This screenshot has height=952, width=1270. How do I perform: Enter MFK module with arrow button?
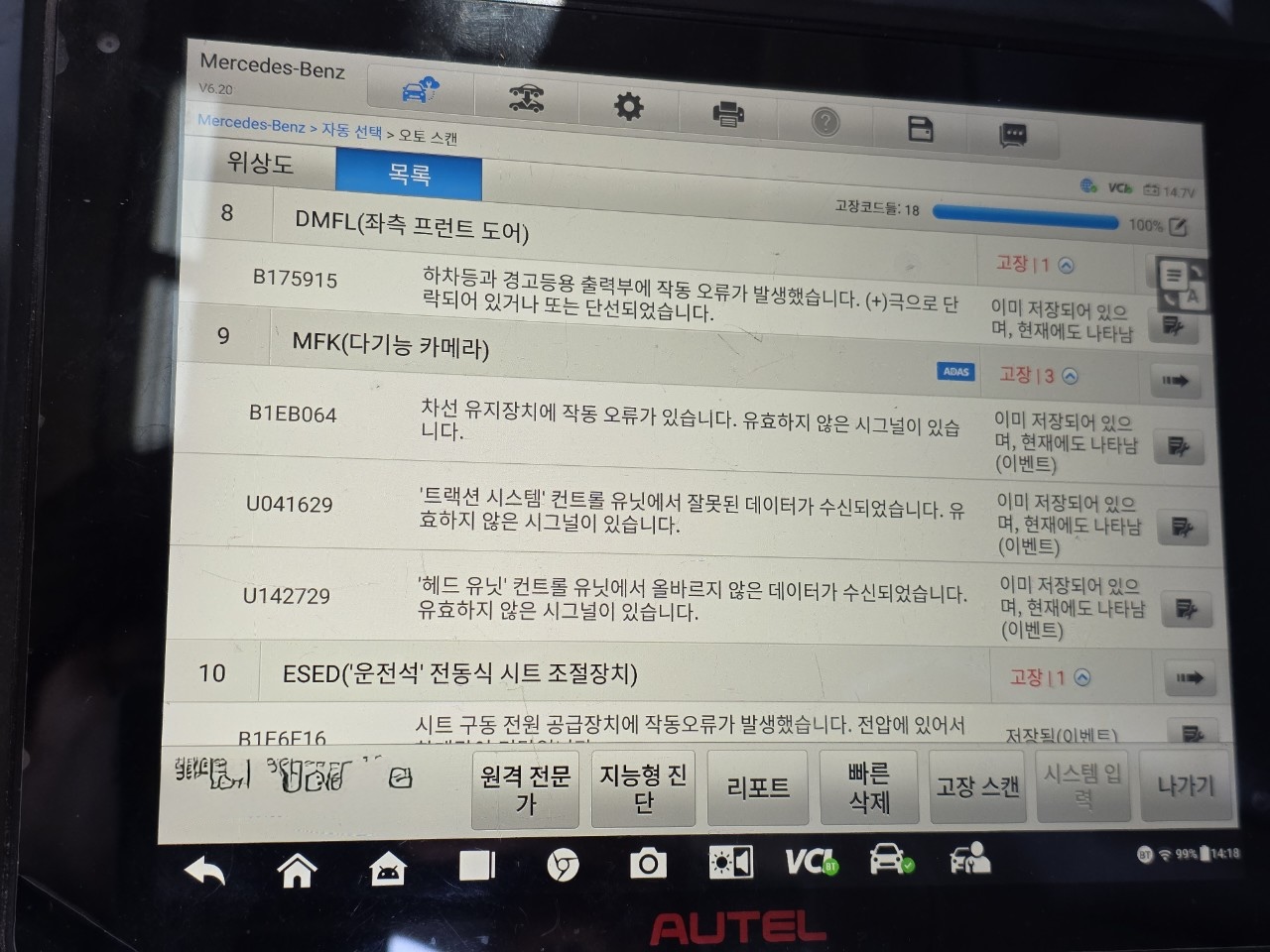point(1176,380)
